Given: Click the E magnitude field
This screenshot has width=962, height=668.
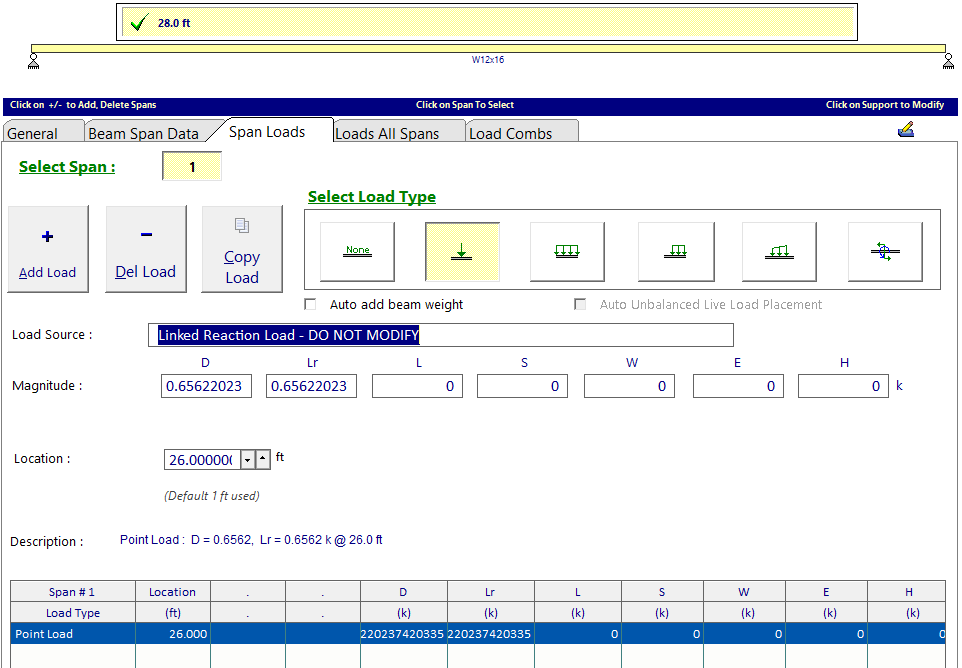Looking at the screenshot, I should [x=738, y=386].
